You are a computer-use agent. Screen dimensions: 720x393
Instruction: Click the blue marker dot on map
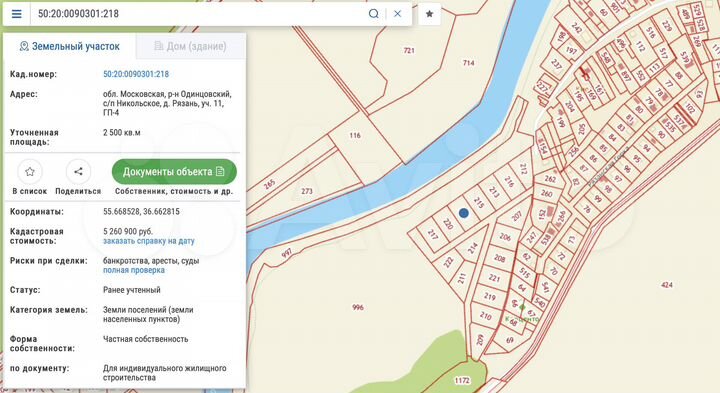click(464, 213)
